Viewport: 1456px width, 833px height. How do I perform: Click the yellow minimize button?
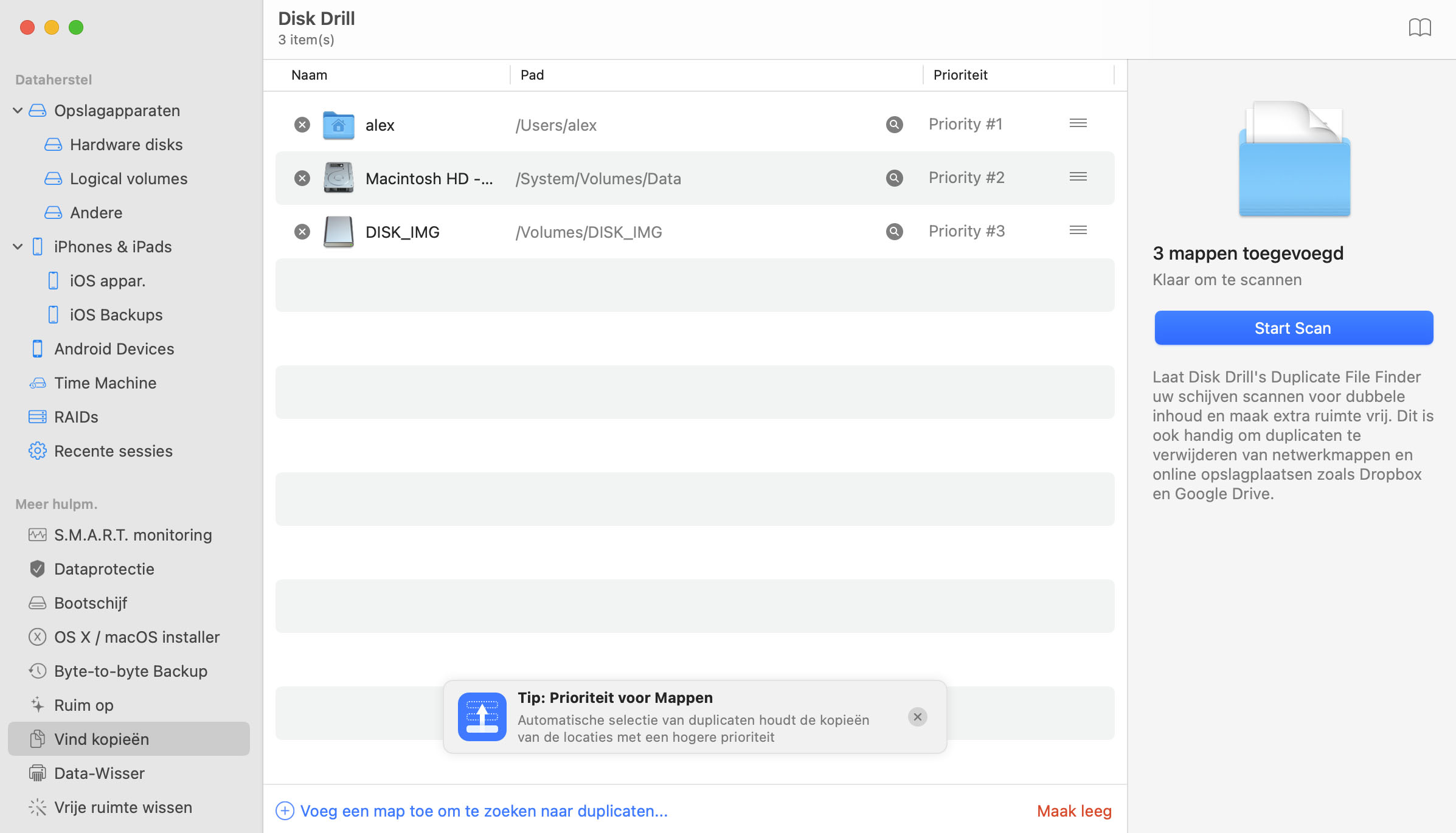pos(52,27)
